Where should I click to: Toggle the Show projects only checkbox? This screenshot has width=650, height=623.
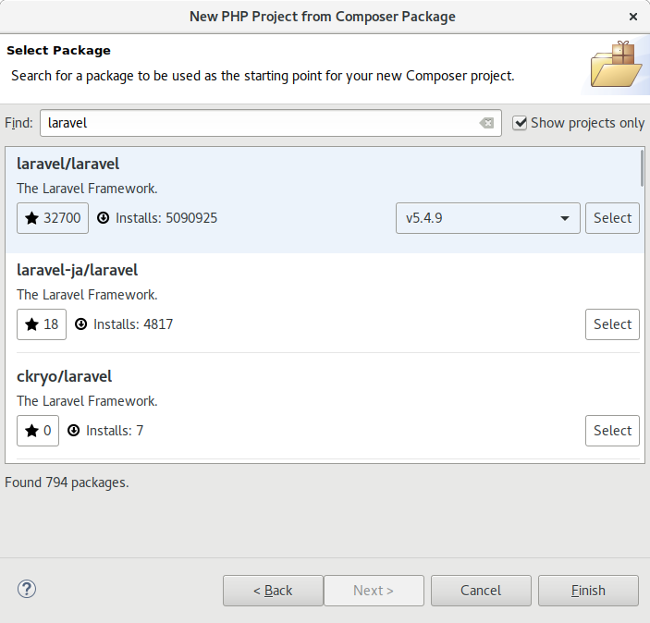coord(519,123)
